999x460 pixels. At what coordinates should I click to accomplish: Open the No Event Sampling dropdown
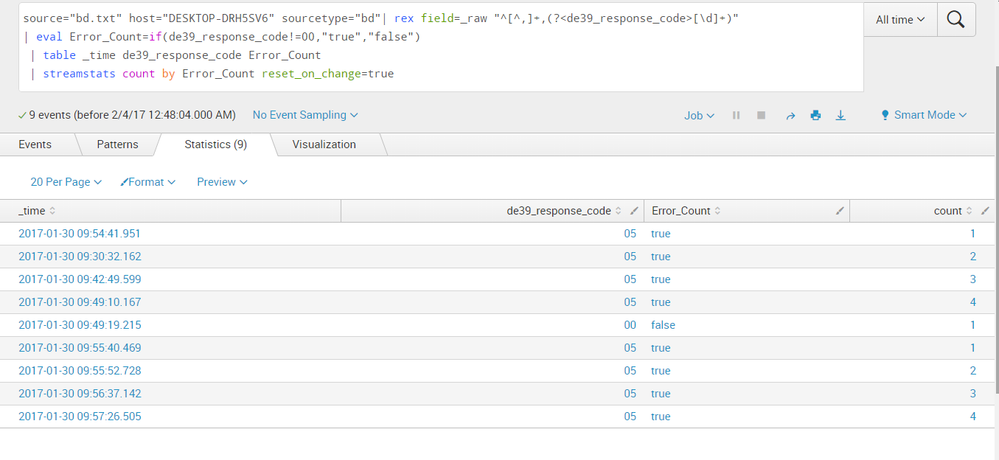tap(305, 115)
